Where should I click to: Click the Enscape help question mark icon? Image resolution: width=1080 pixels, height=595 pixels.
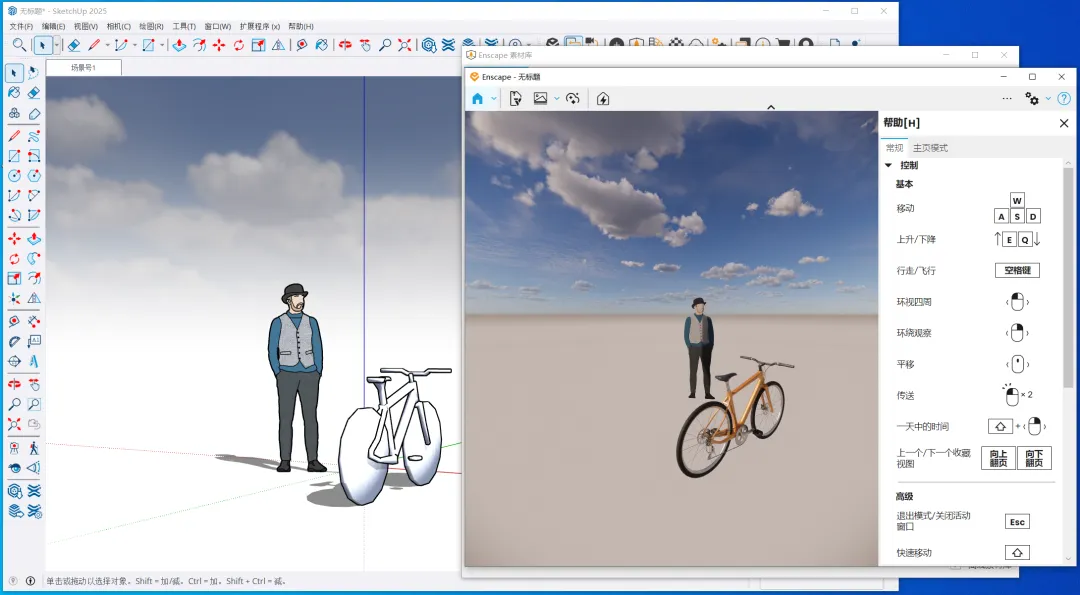[1064, 98]
